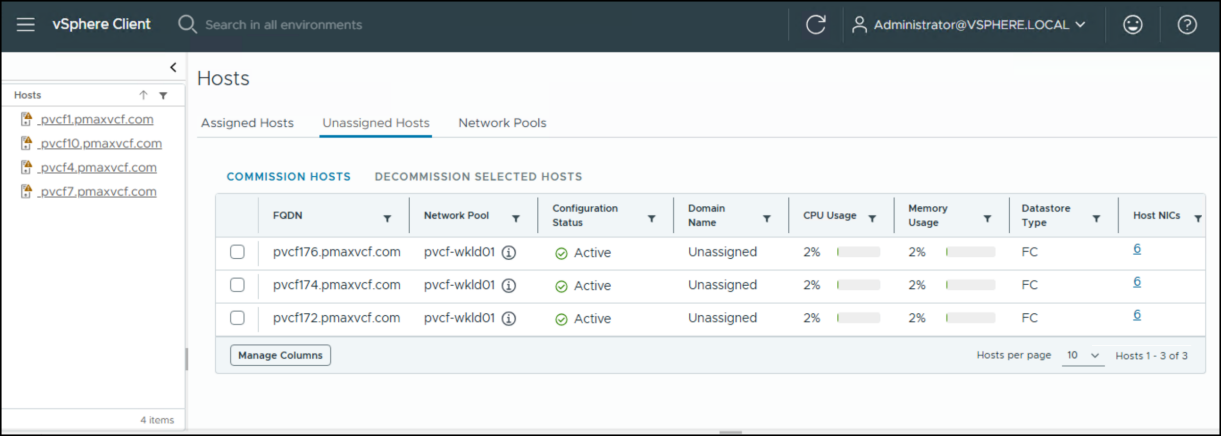Image resolution: width=1221 pixels, height=436 pixels.
Task: Click the search magnifier icon
Action: [x=187, y=24]
